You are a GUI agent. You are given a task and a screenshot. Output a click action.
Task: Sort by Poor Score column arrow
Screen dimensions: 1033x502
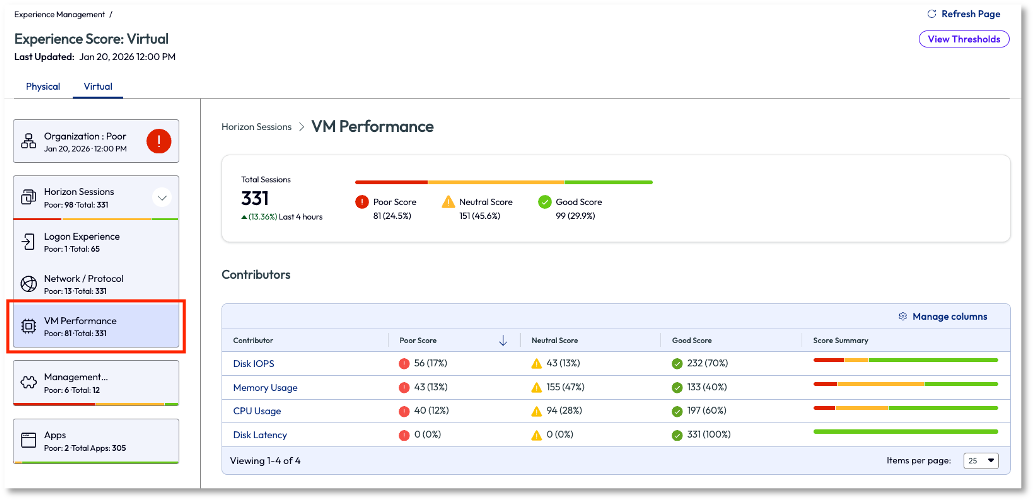tap(503, 341)
